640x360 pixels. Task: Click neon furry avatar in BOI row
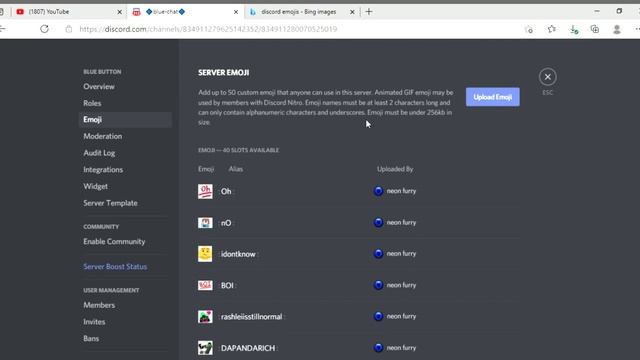[378, 285]
